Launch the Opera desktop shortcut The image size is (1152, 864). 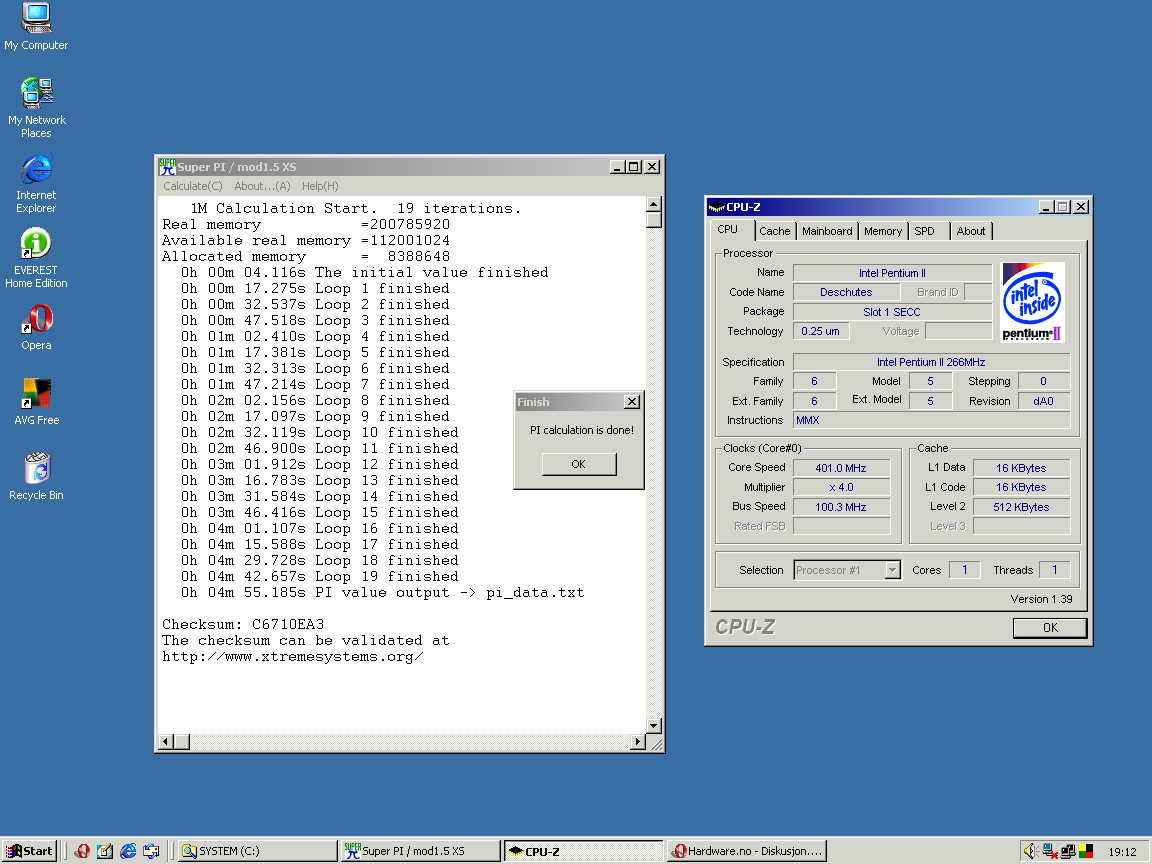point(36,327)
